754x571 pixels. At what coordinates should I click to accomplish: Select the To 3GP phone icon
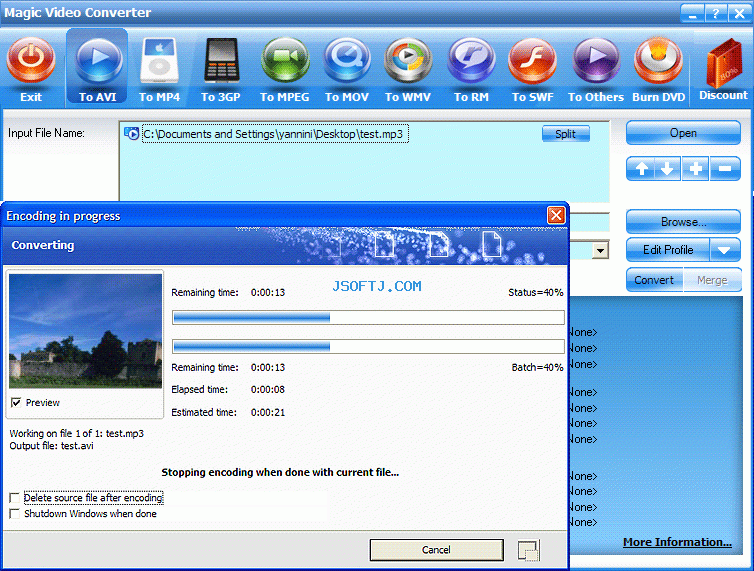tap(221, 60)
